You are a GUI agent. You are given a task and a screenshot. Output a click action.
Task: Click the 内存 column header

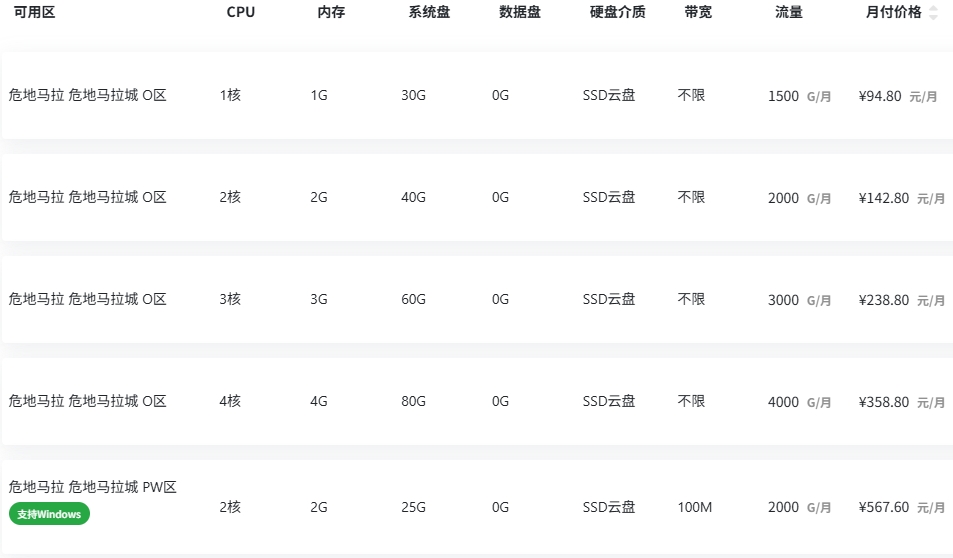(331, 12)
